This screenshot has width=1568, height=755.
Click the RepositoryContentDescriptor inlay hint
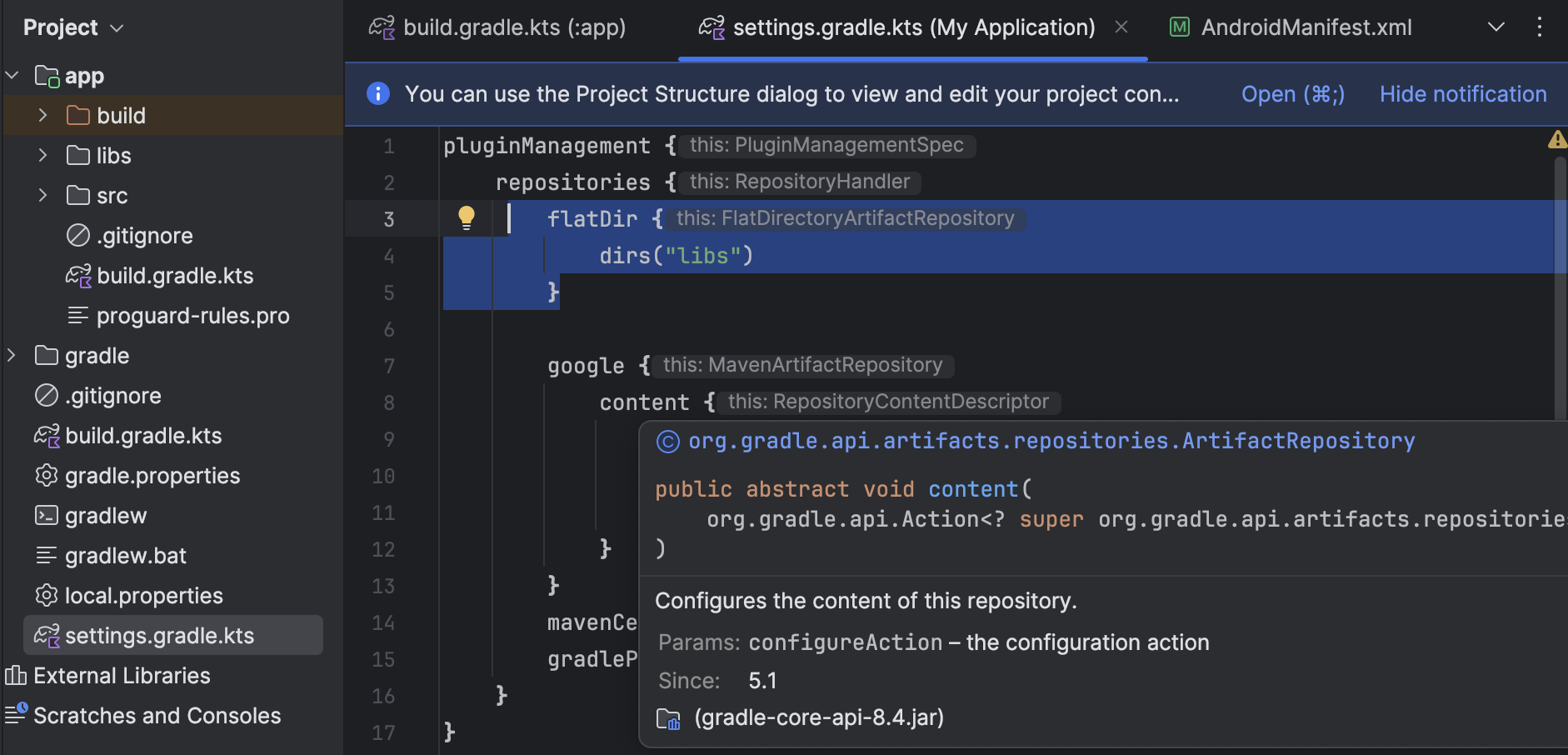pos(888,402)
